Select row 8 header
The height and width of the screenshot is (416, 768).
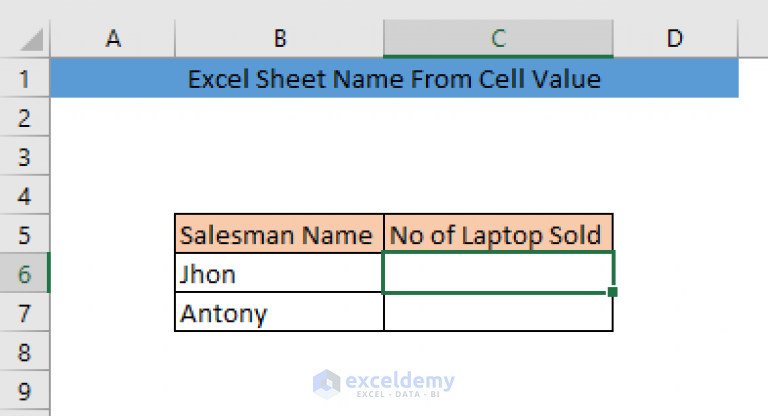pyautogui.click(x=24, y=352)
